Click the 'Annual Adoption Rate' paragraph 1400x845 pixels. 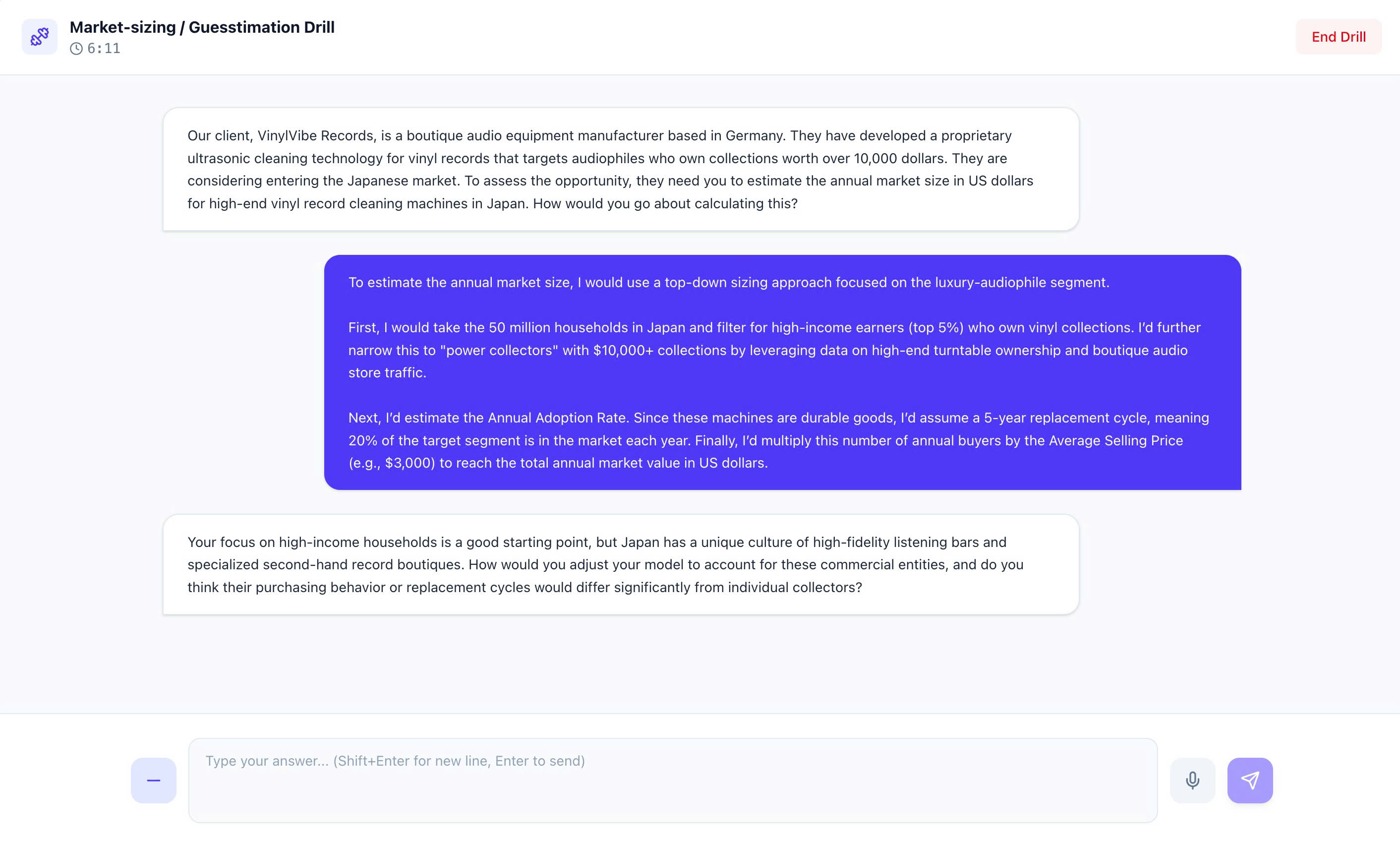[778, 440]
